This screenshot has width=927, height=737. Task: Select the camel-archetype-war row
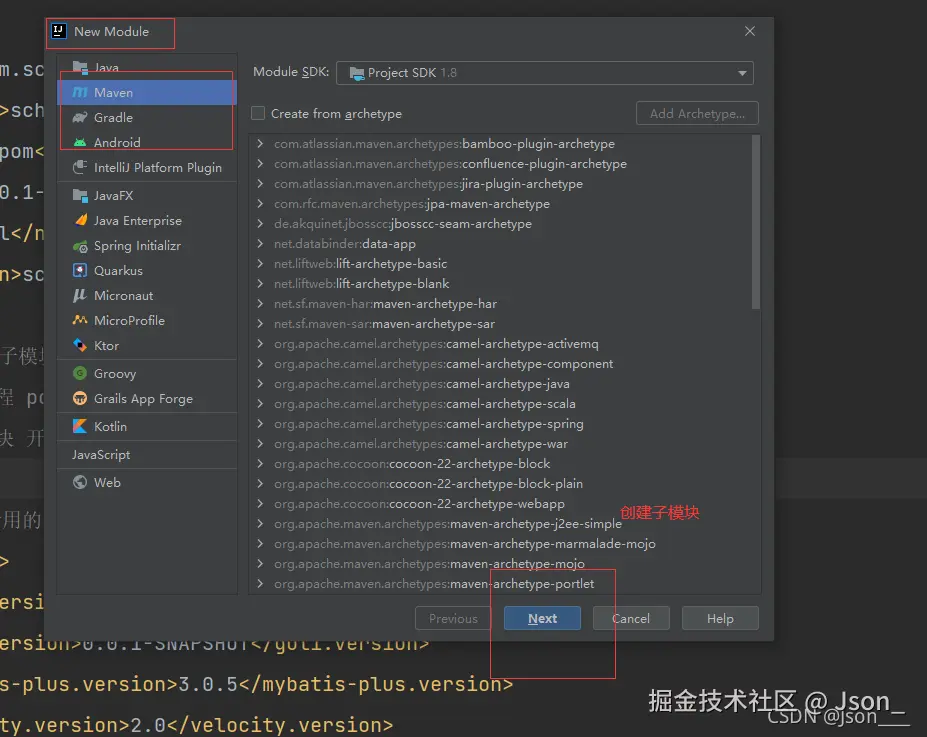501,444
